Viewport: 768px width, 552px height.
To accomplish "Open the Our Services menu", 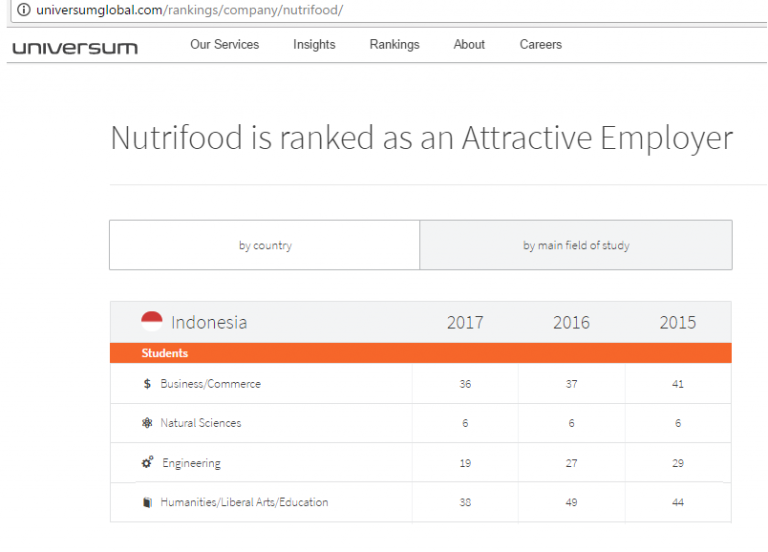I will click(x=224, y=45).
